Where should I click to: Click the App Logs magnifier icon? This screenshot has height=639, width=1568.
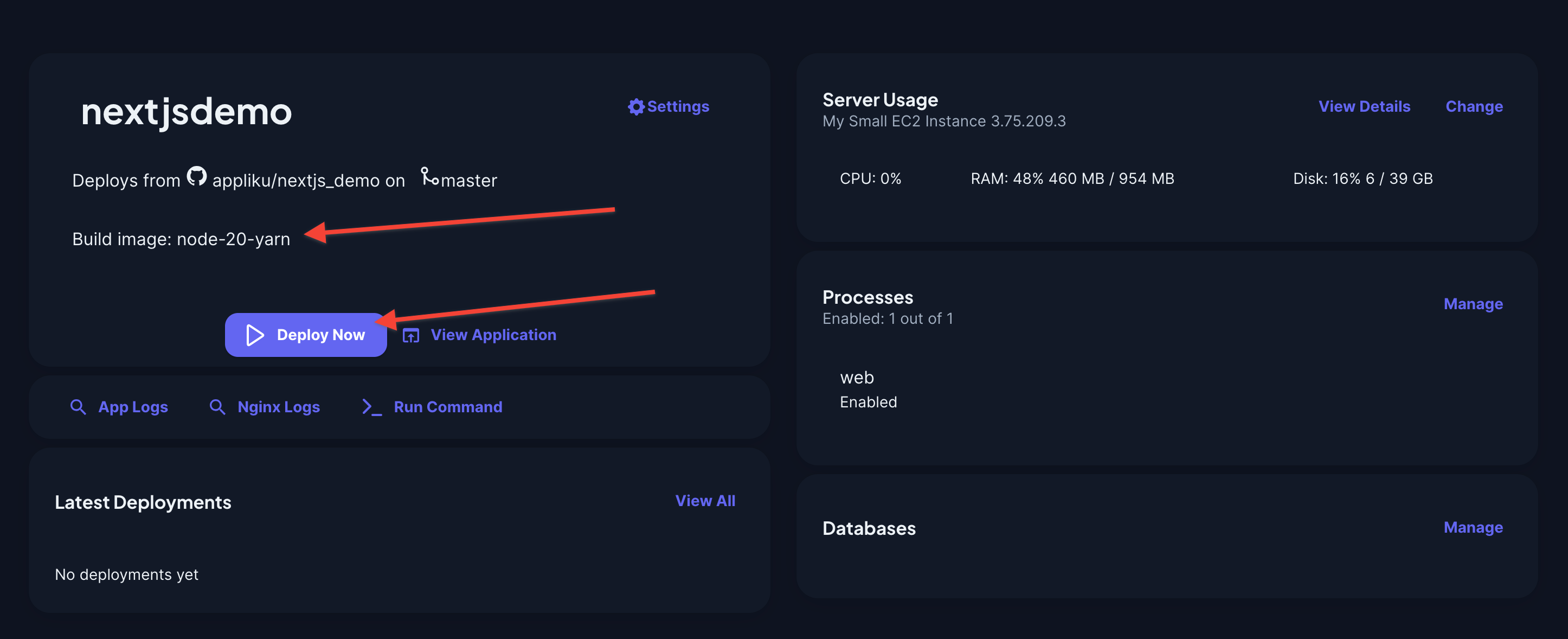[x=78, y=407]
